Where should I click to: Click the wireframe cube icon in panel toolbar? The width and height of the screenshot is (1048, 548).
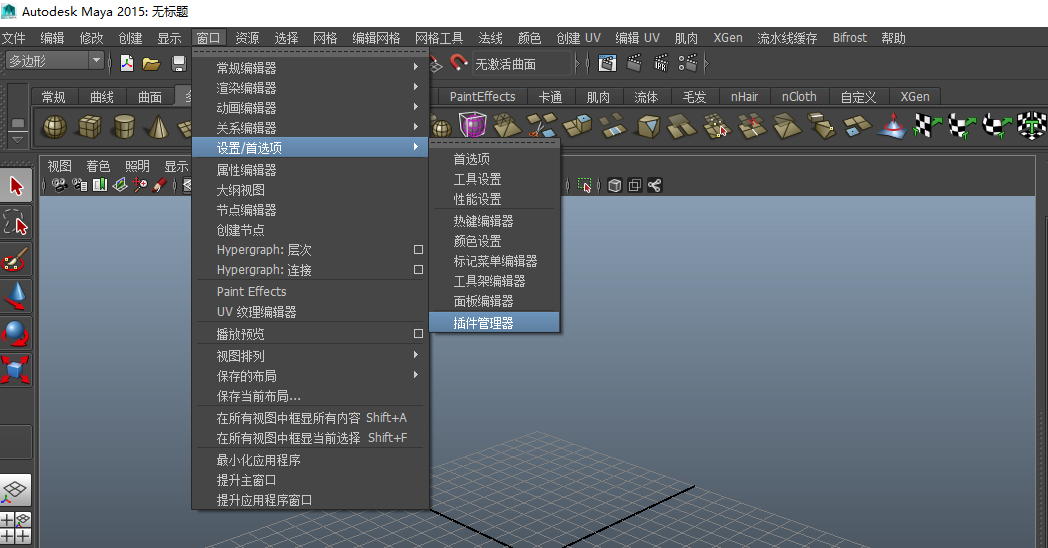point(615,185)
